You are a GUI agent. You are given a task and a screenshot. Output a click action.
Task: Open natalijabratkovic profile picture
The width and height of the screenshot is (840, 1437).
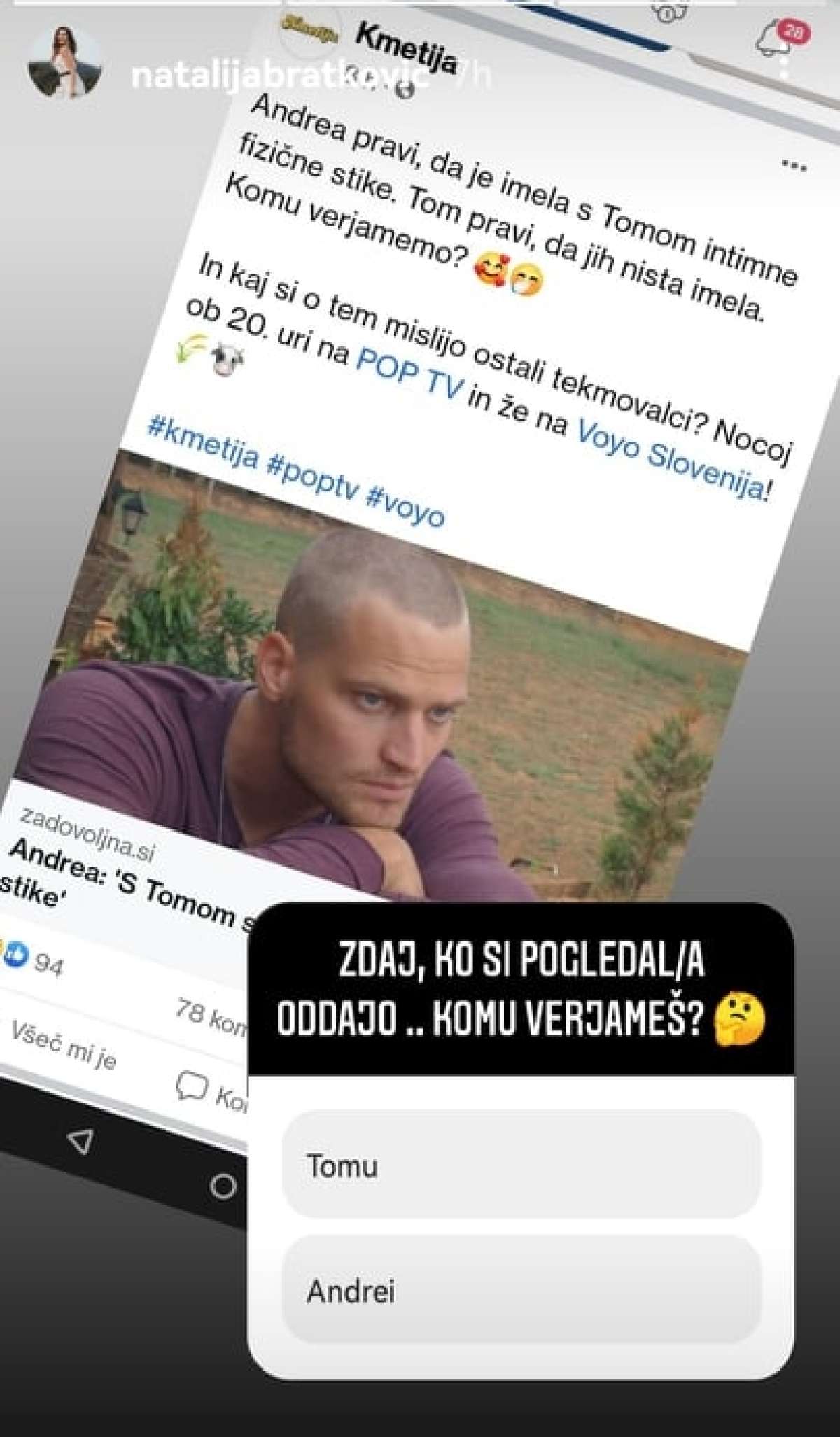tap(64, 65)
